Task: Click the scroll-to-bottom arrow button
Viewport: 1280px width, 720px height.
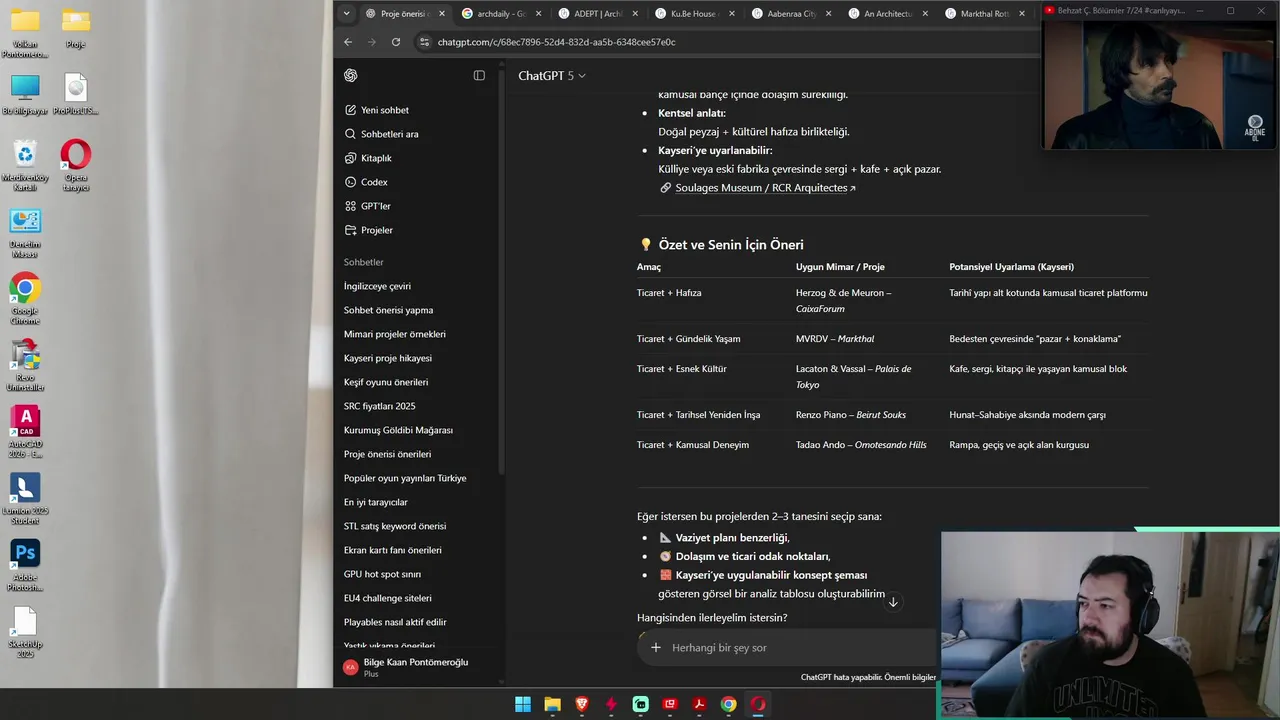Action: pos(893,602)
